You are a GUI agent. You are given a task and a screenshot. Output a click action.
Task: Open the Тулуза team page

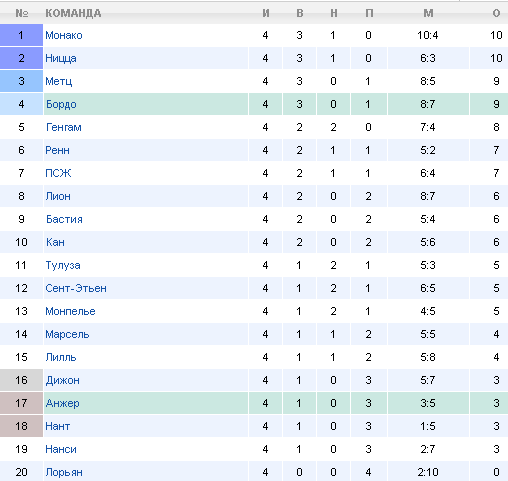[63, 265]
